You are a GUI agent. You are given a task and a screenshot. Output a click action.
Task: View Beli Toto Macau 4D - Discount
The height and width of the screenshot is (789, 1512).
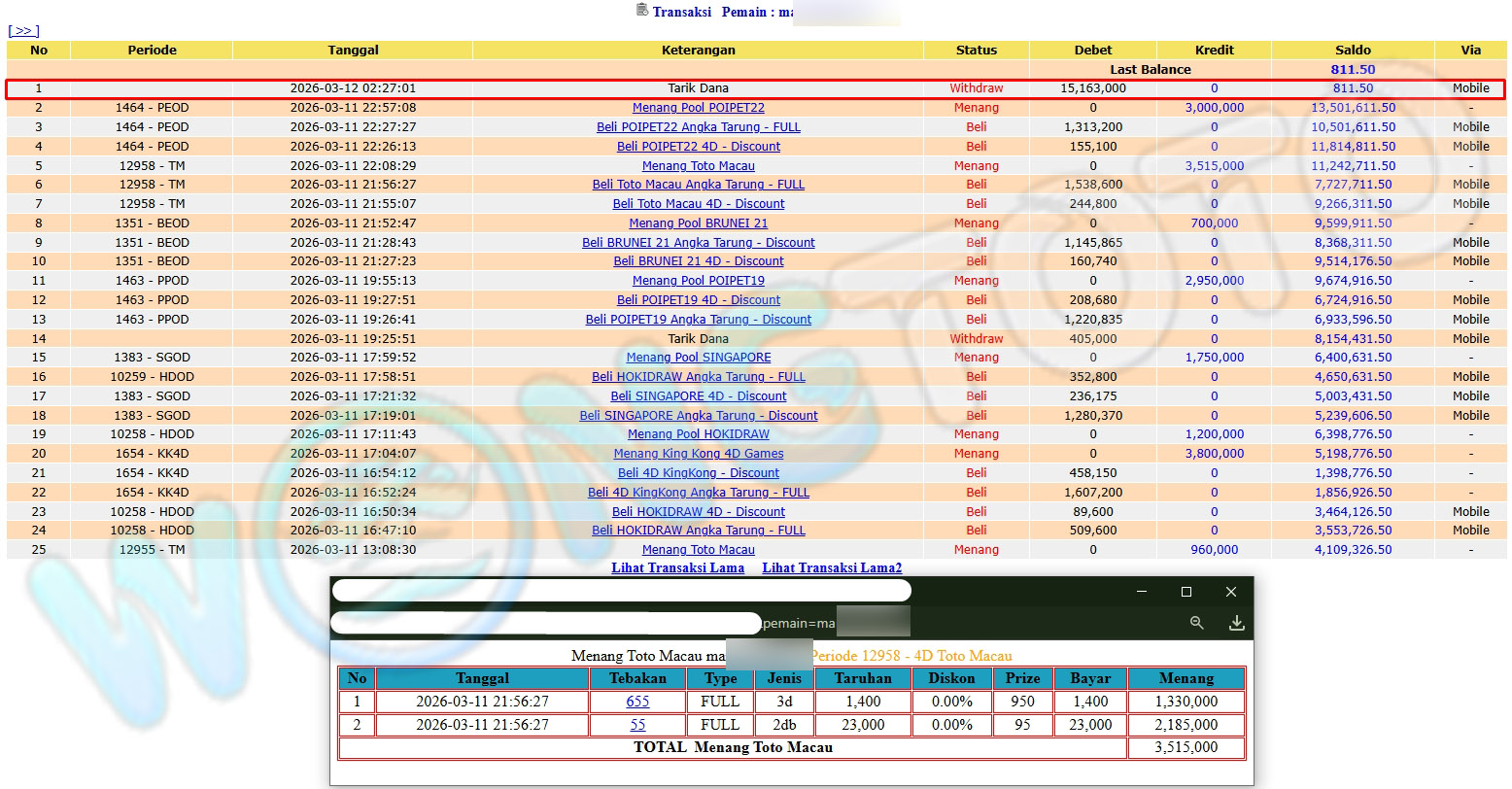(x=698, y=204)
